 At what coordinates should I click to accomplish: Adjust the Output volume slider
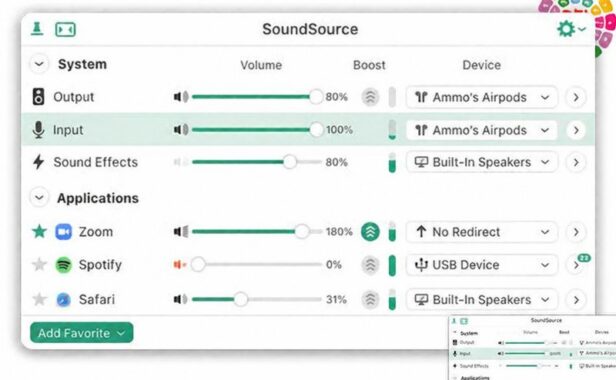pyautogui.click(x=257, y=97)
